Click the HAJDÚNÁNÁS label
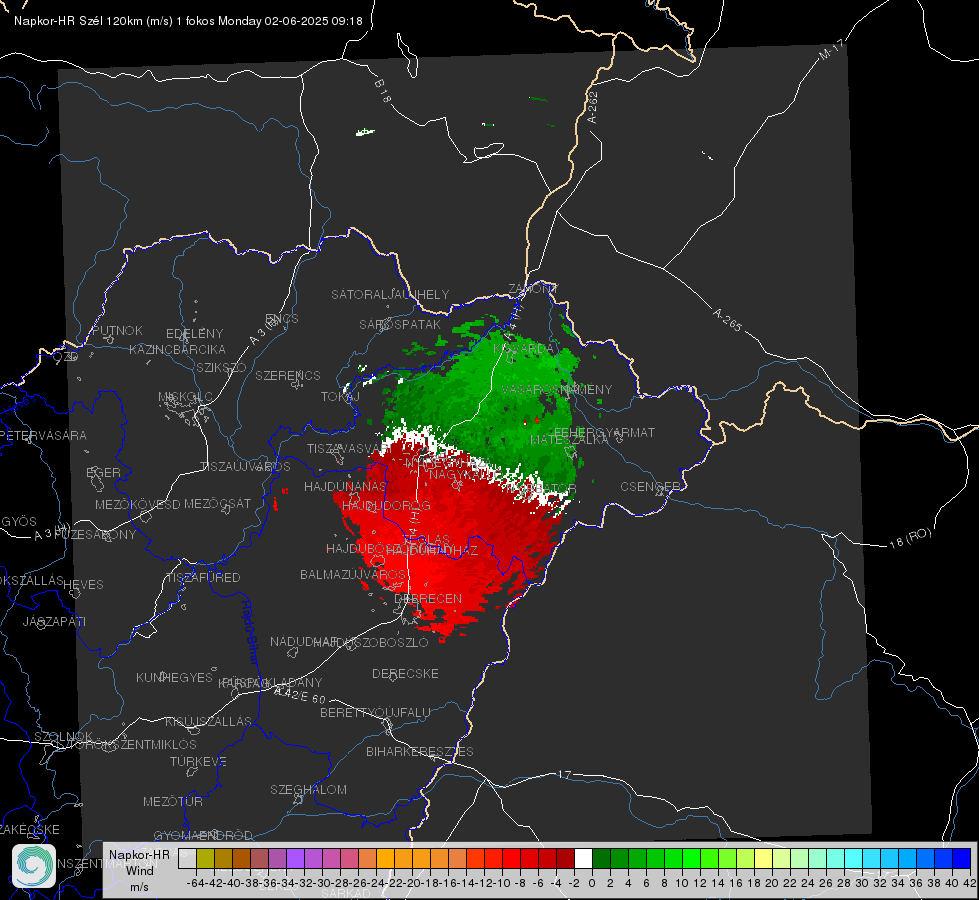Image resolution: width=979 pixels, height=900 pixels. [x=345, y=486]
